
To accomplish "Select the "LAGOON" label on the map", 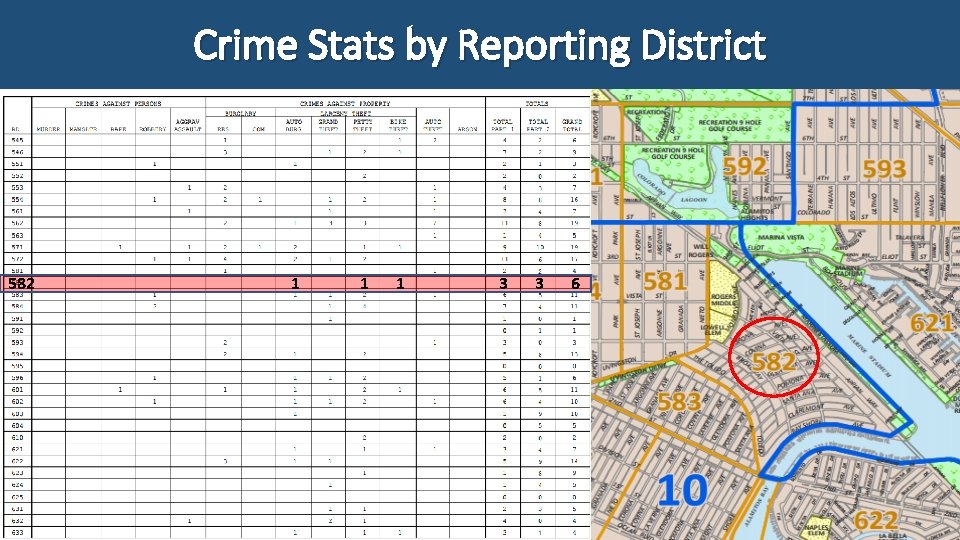I will (x=694, y=200).
